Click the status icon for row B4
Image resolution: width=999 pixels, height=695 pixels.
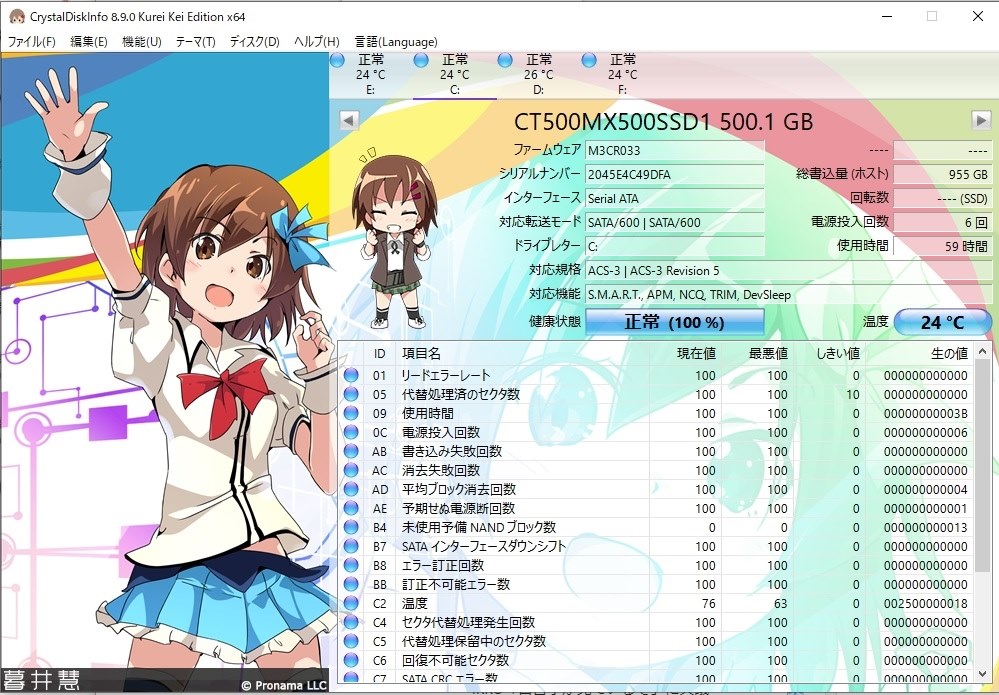tap(351, 527)
